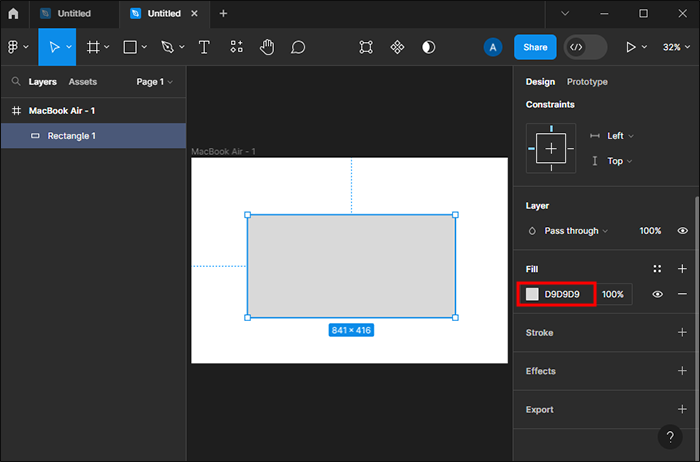Select the Text tool

(204, 47)
